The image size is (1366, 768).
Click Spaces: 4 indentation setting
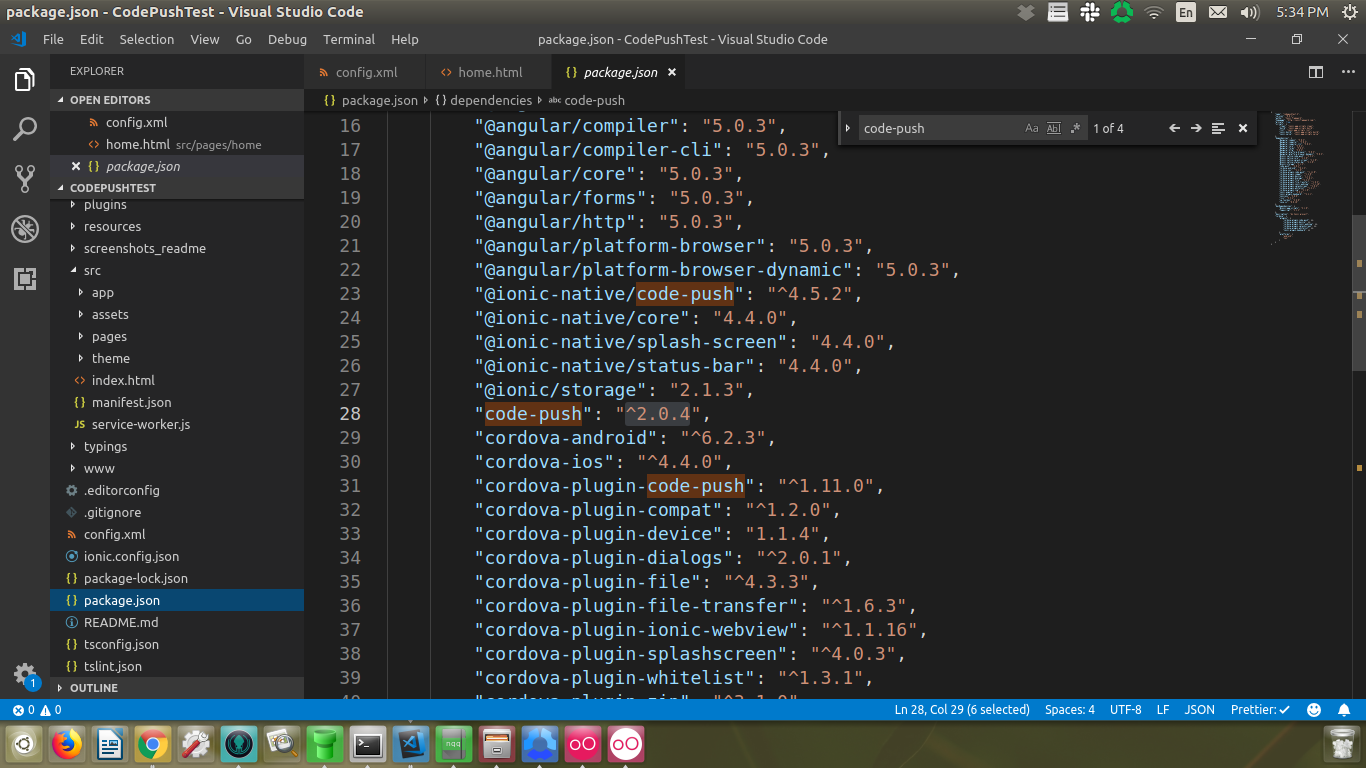click(x=1070, y=710)
